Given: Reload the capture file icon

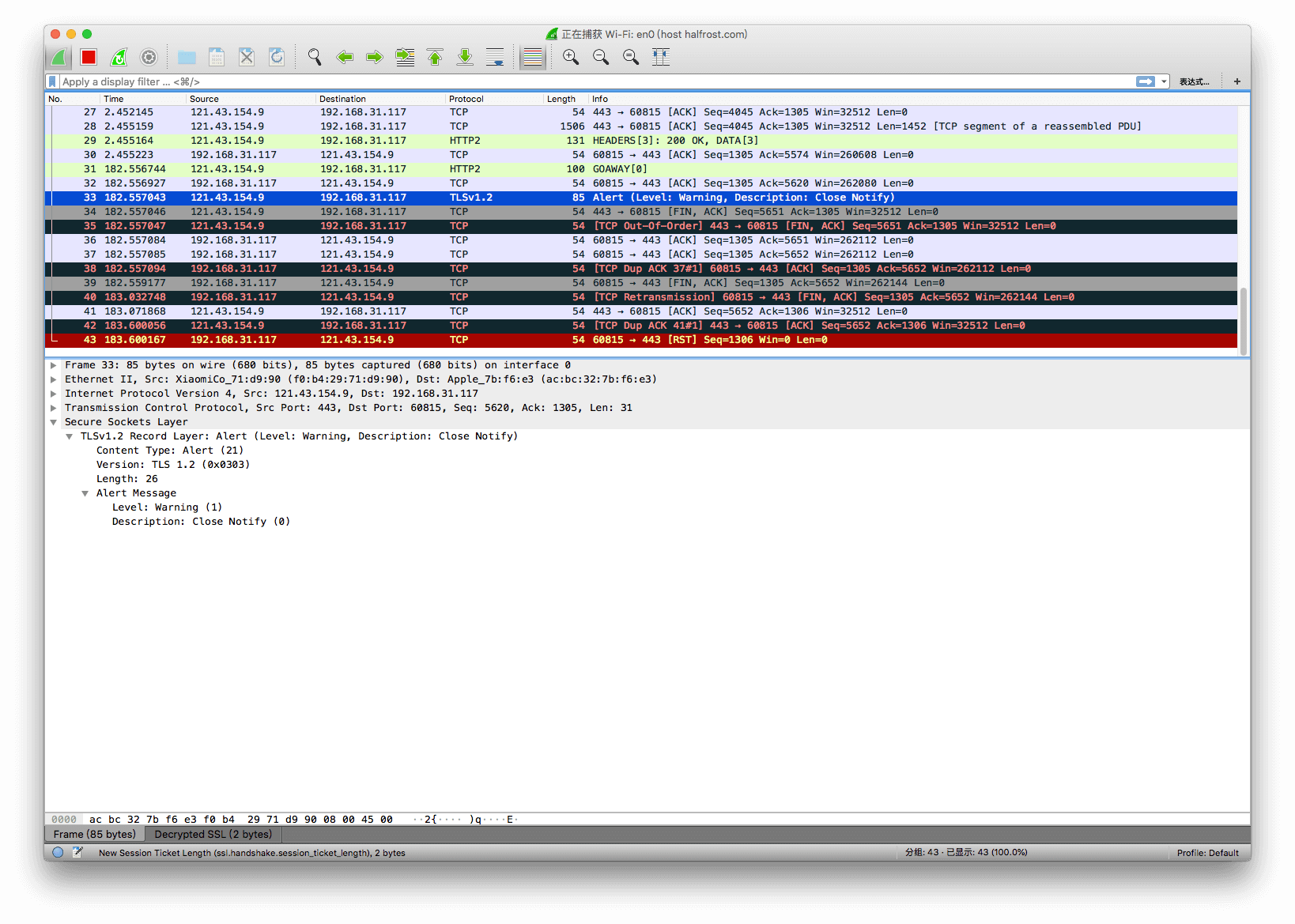Looking at the screenshot, I should pyautogui.click(x=277, y=57).
